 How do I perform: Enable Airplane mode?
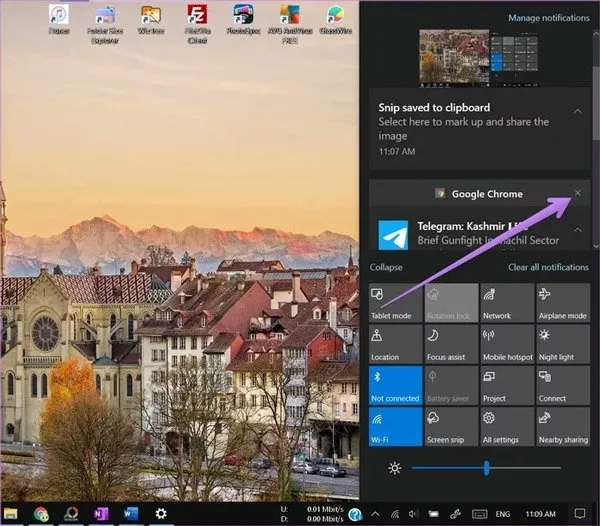click(x=561, y=301)
